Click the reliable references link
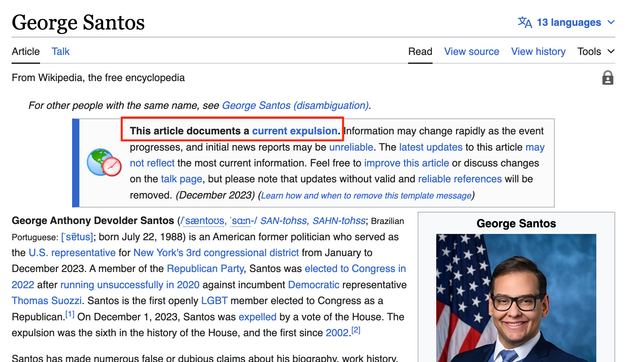637x362 pixels. [460, 179]
